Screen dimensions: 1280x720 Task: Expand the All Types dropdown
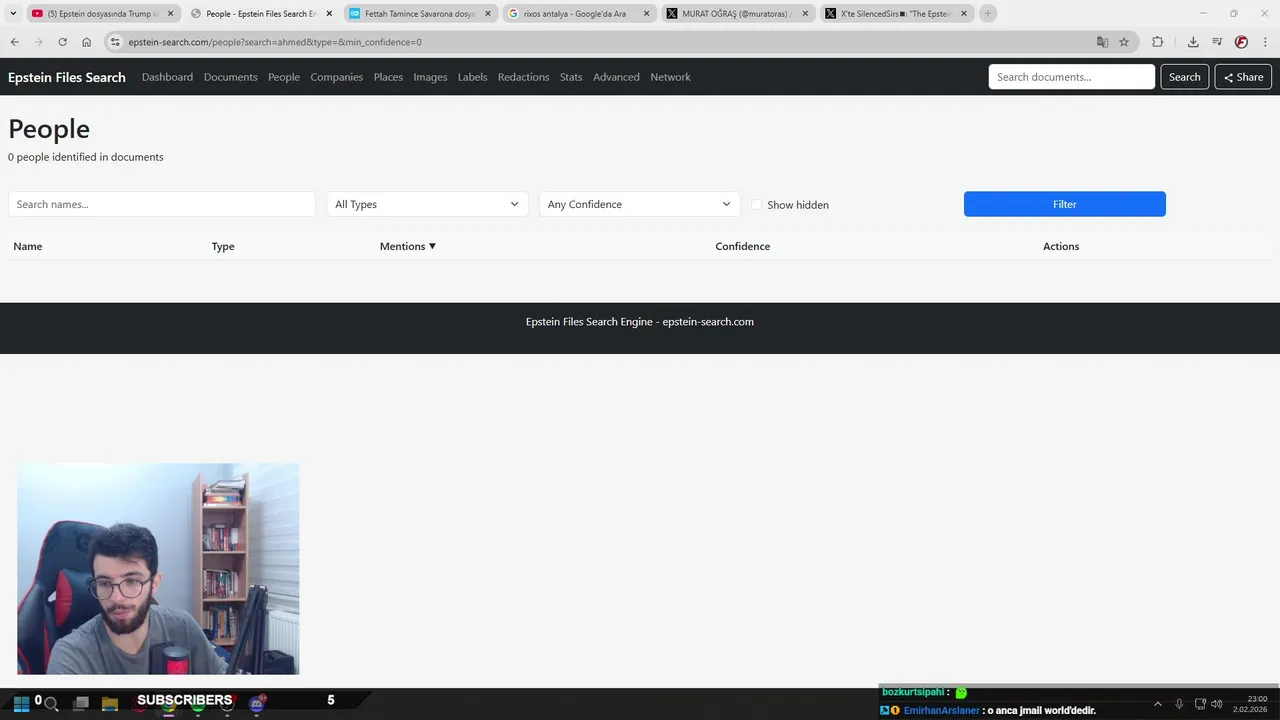click(427, 204)
